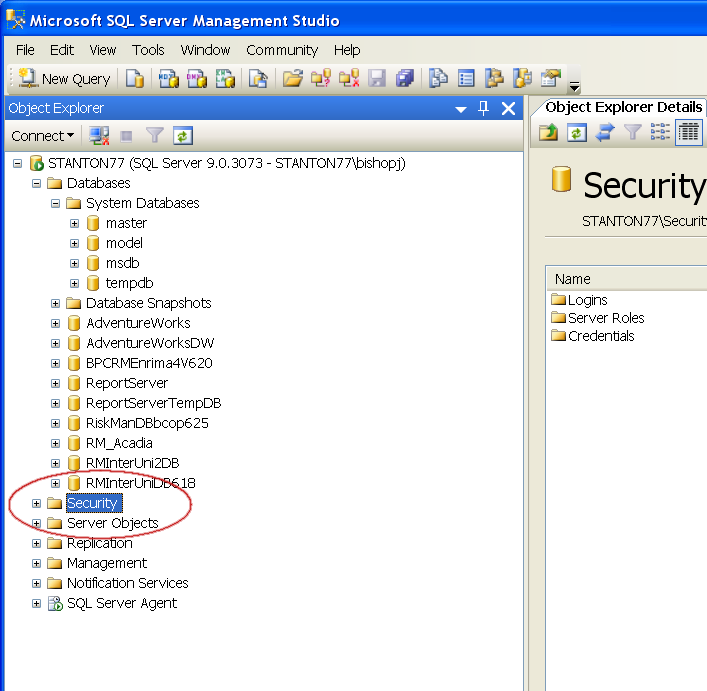
Task: Select the Credentials folder in Details pane
Action: coord(601,336)
